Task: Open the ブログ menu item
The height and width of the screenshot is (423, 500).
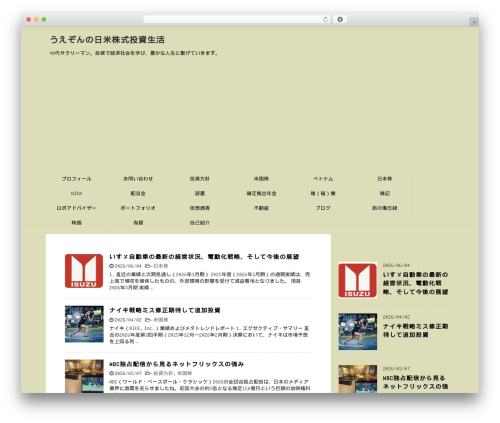Action: coord(323,208)
